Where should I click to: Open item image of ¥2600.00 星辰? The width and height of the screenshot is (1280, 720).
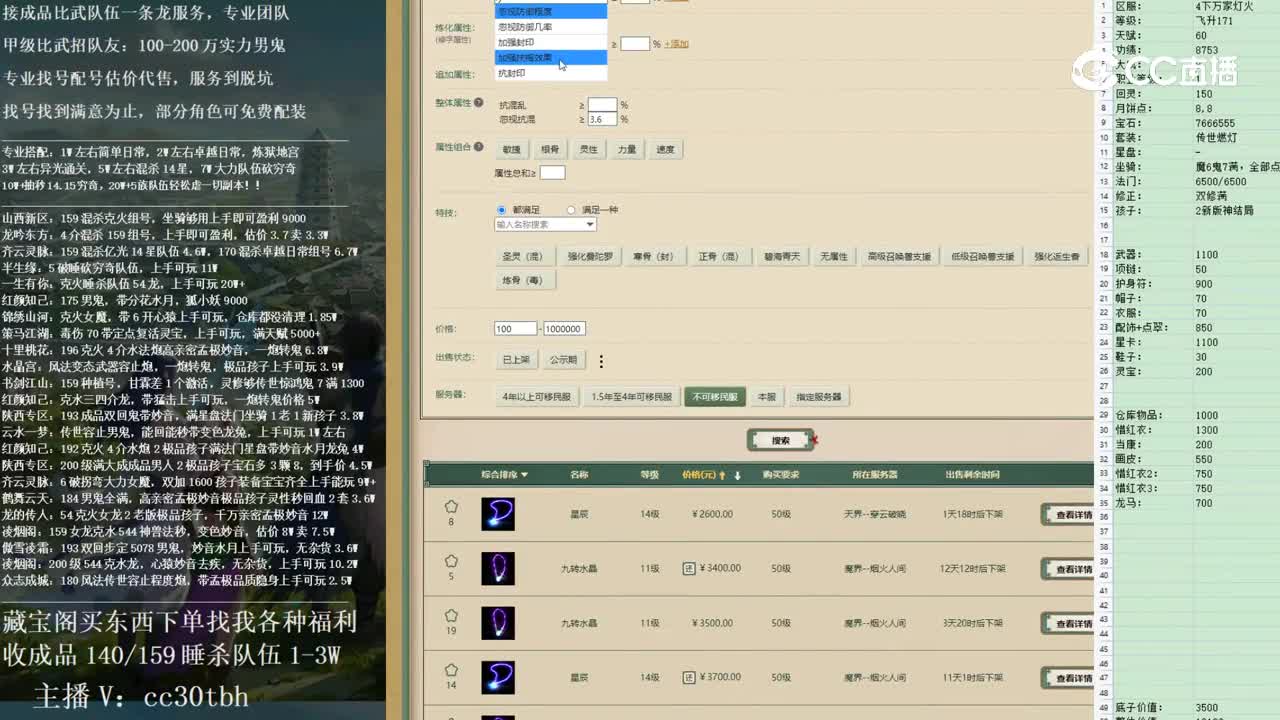tap(498, 514)
